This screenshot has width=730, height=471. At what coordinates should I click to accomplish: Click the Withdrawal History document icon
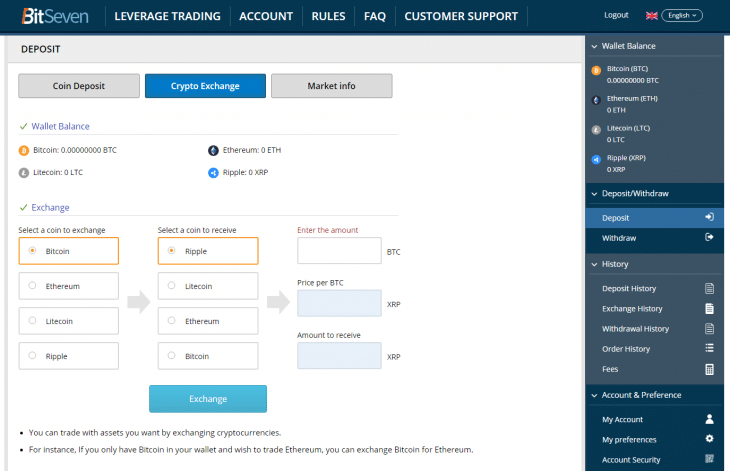(x=709, y=329)
